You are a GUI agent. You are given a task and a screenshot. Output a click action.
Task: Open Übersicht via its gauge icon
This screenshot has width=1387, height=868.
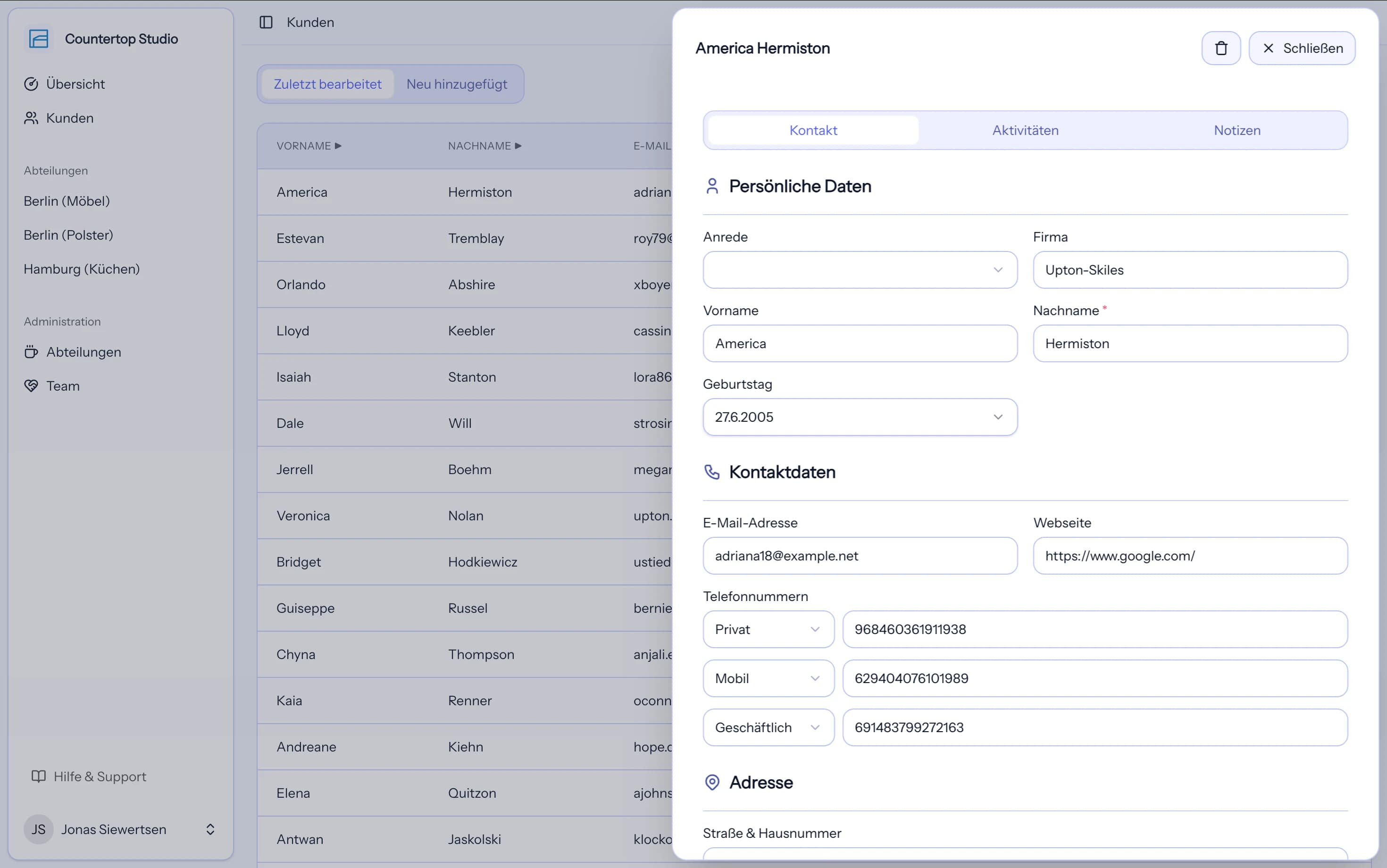tap(31, 84)
